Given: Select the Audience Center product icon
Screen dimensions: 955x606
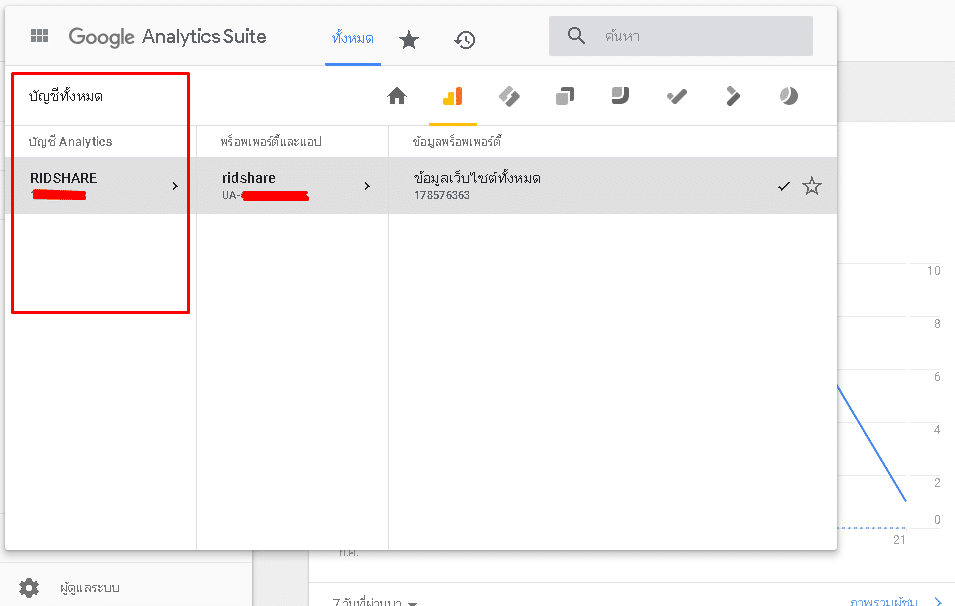Looking at the screenshot, I should 789,96.
